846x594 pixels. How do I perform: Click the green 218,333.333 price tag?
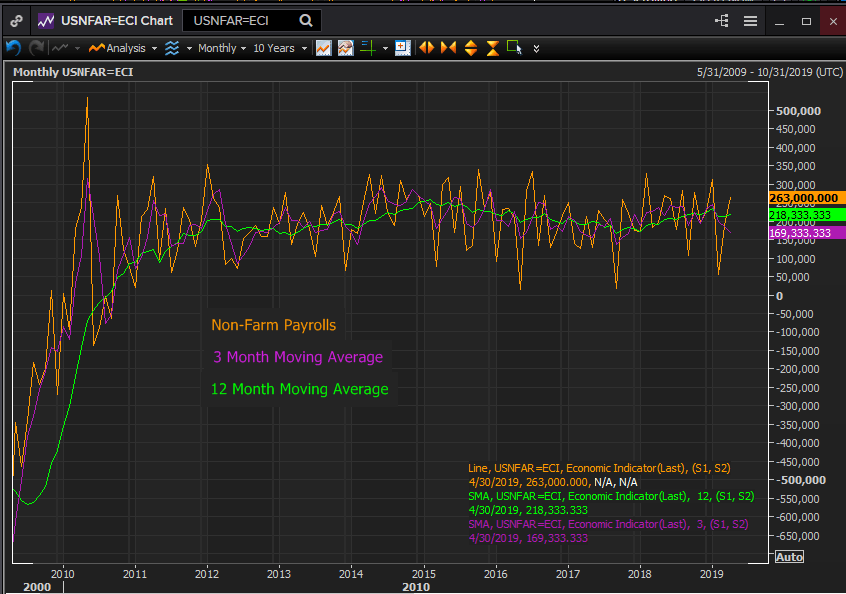click(x=807, y=215)
